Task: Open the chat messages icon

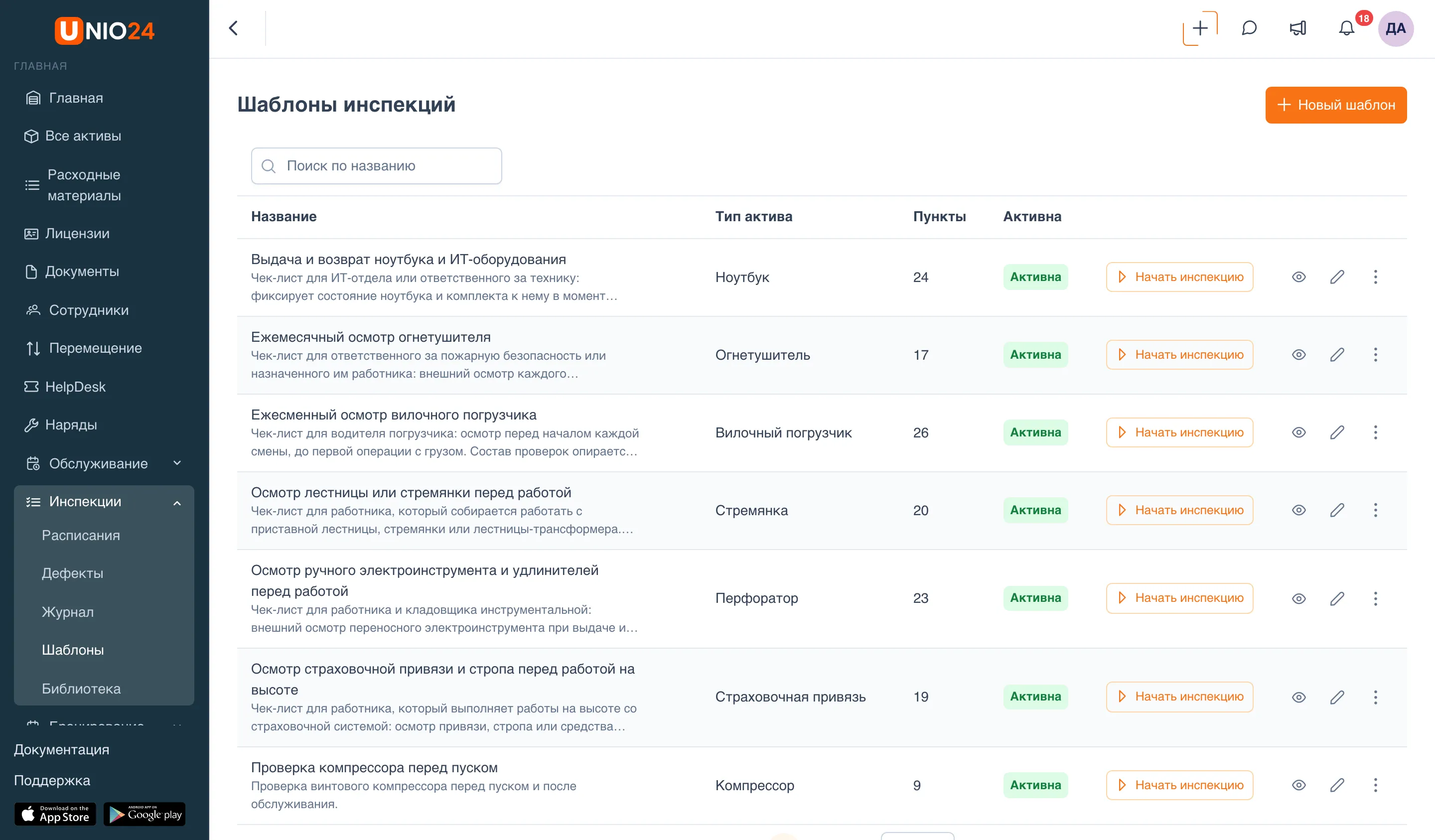Action: click(x=1249, y=28)
